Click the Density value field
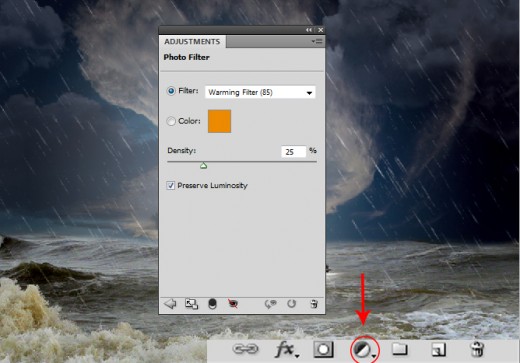520x363 pixels. [294, 152]
